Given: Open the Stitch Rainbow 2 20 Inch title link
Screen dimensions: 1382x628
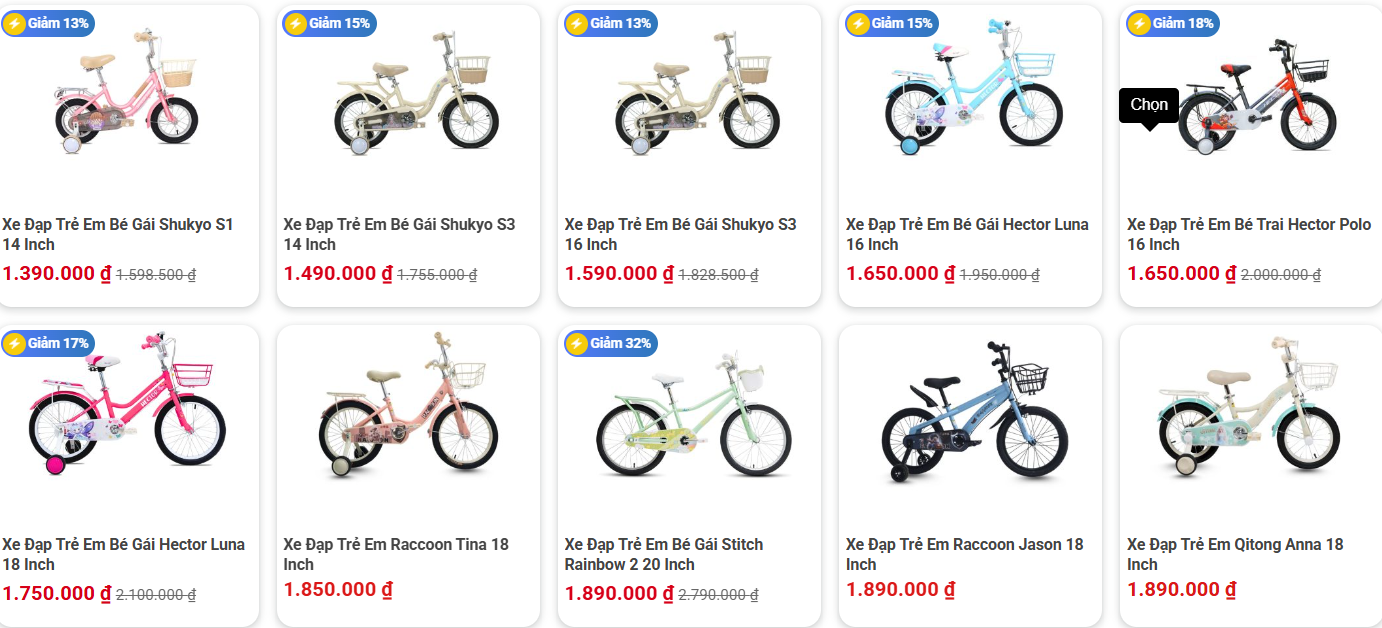Looking at the screenshot, I should 663,554.
